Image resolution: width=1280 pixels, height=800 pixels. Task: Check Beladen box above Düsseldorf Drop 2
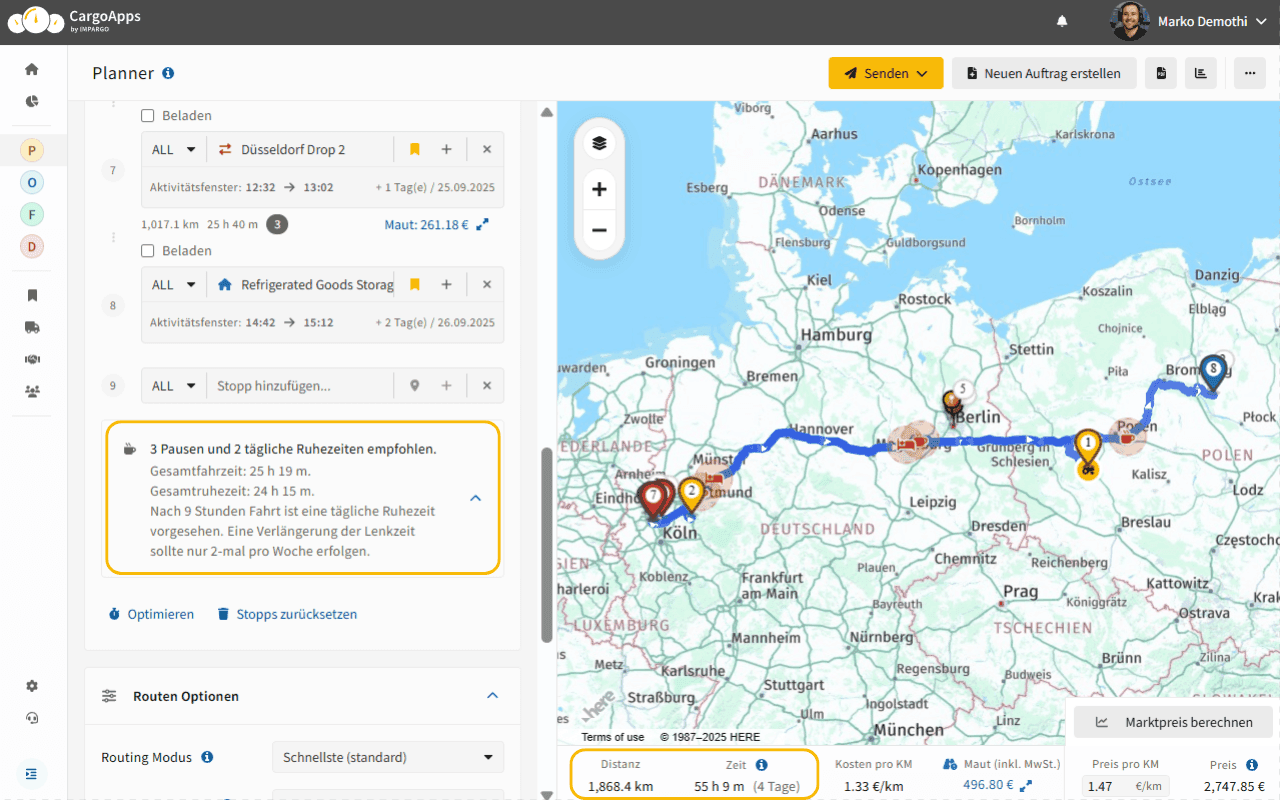148,116
